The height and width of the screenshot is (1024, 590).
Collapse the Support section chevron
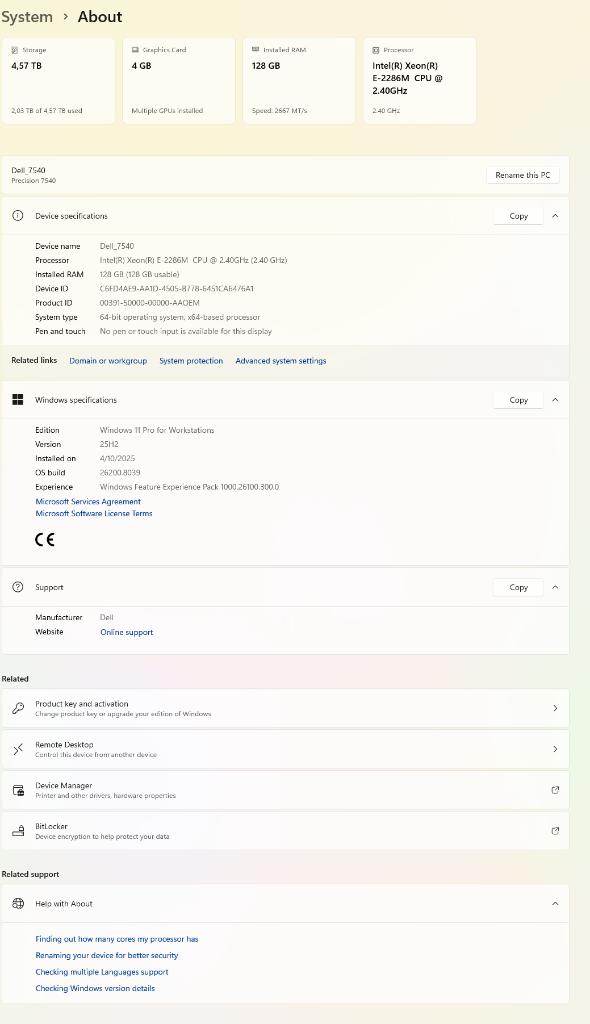(x=555, y=587)
